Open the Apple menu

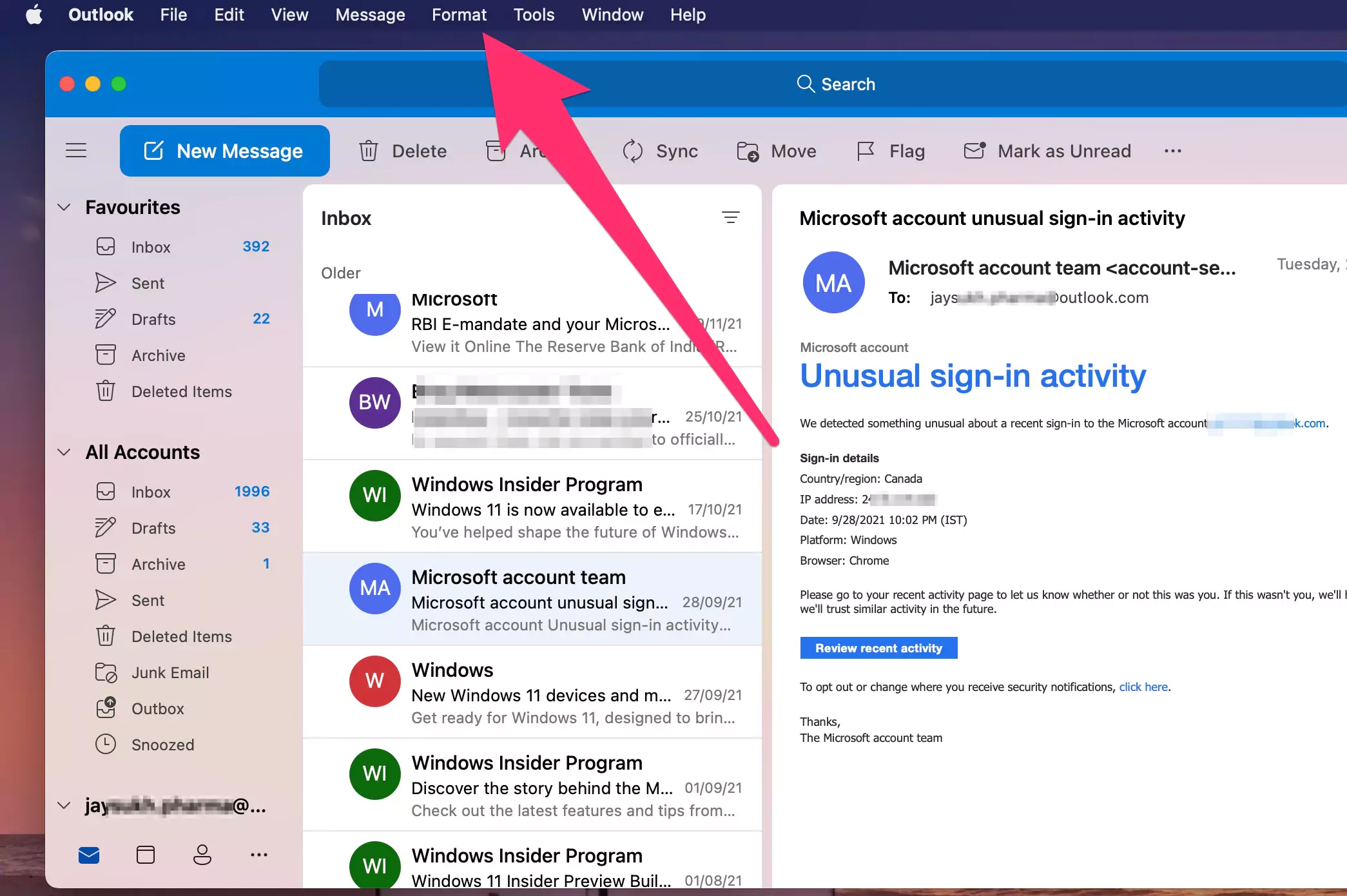(34, 14)
